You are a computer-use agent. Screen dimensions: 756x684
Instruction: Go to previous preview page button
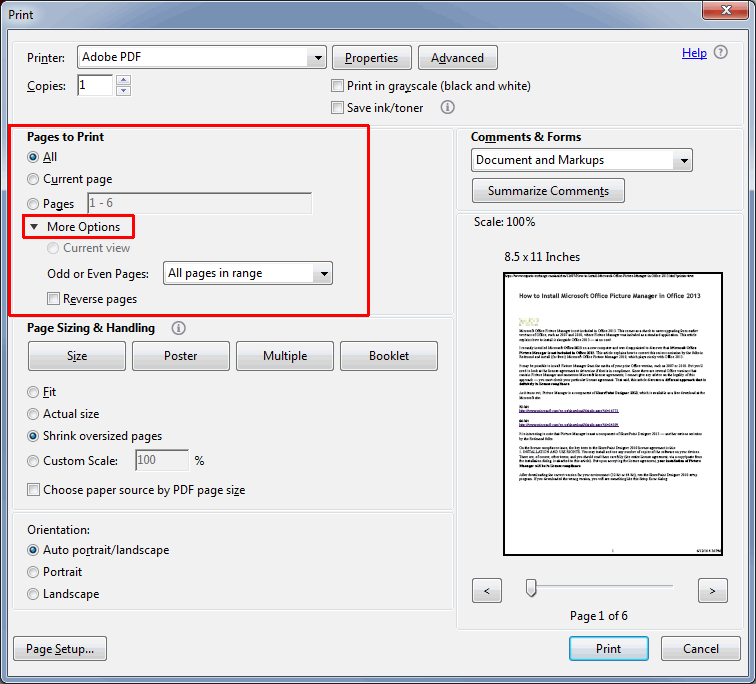(x=486, y=590)
